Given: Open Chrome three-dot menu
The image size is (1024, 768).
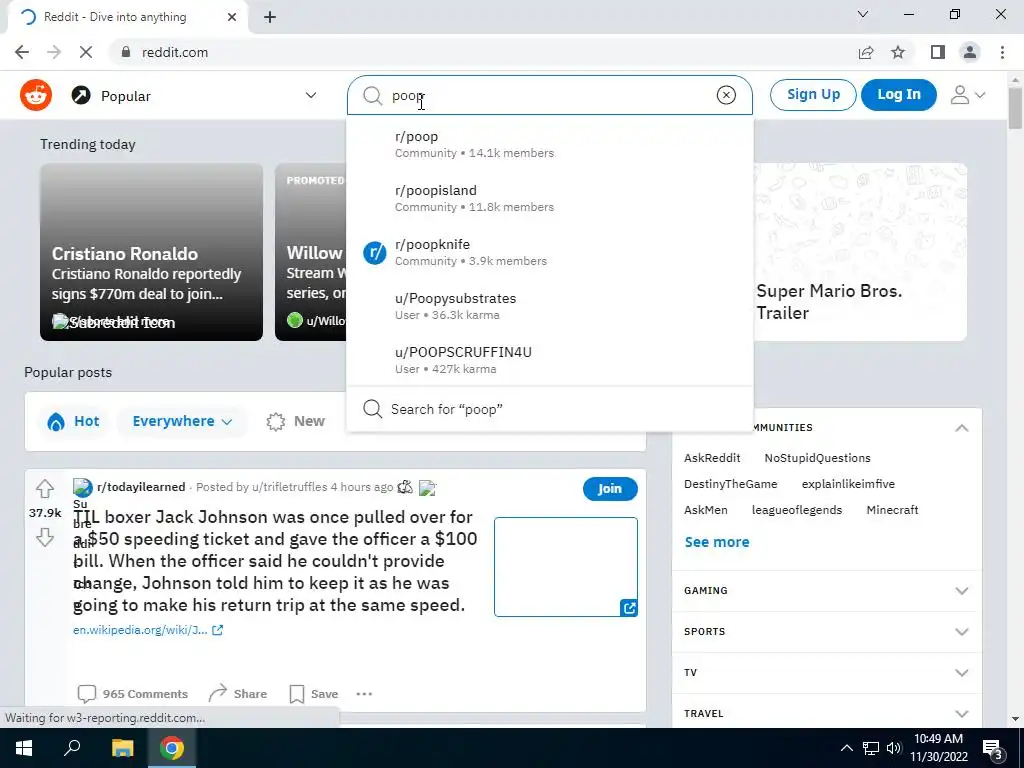Looking at the screenshot, I should click(x=1002, y=52).
